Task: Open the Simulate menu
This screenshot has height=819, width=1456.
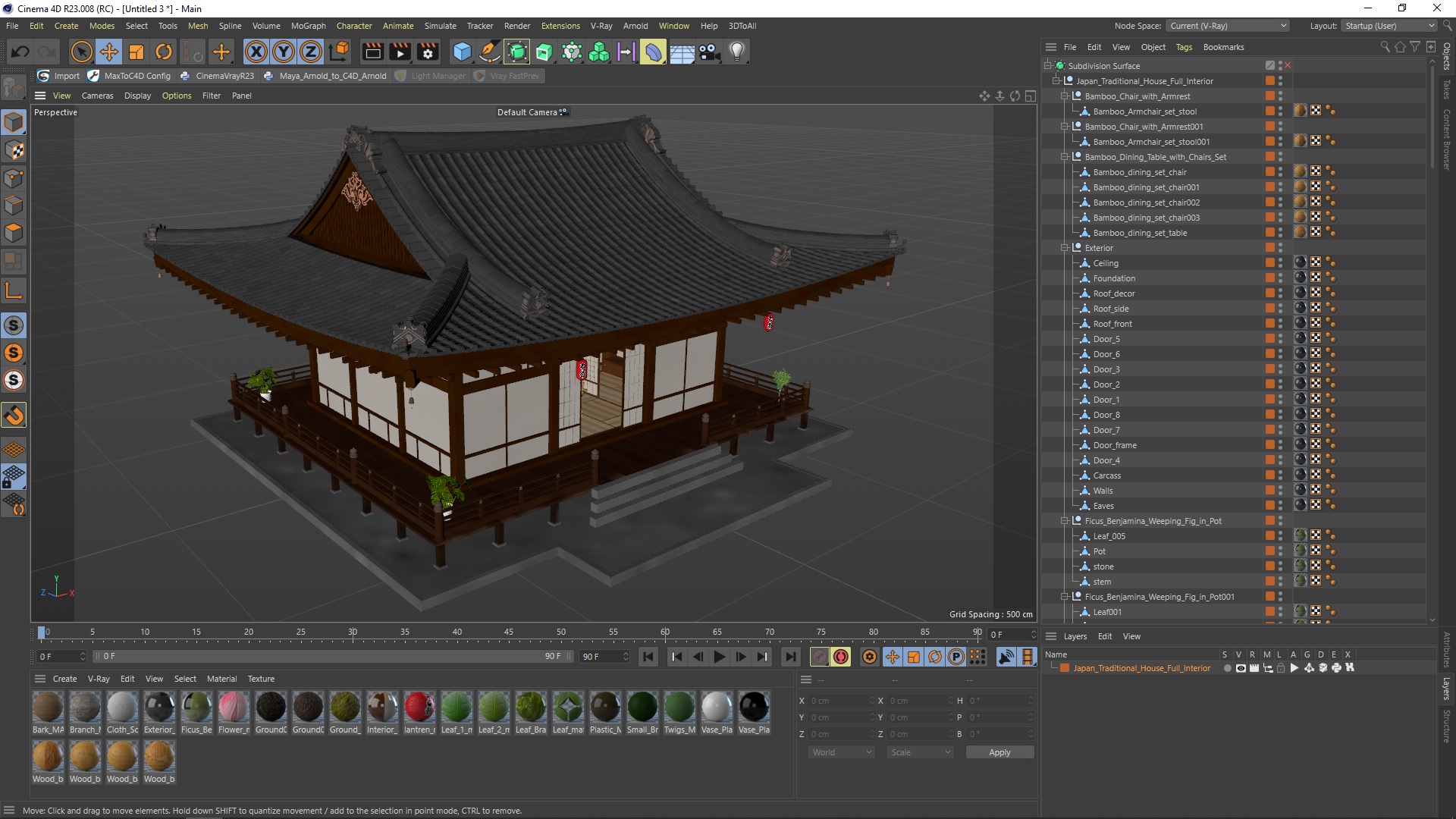Action: [440, 26]
